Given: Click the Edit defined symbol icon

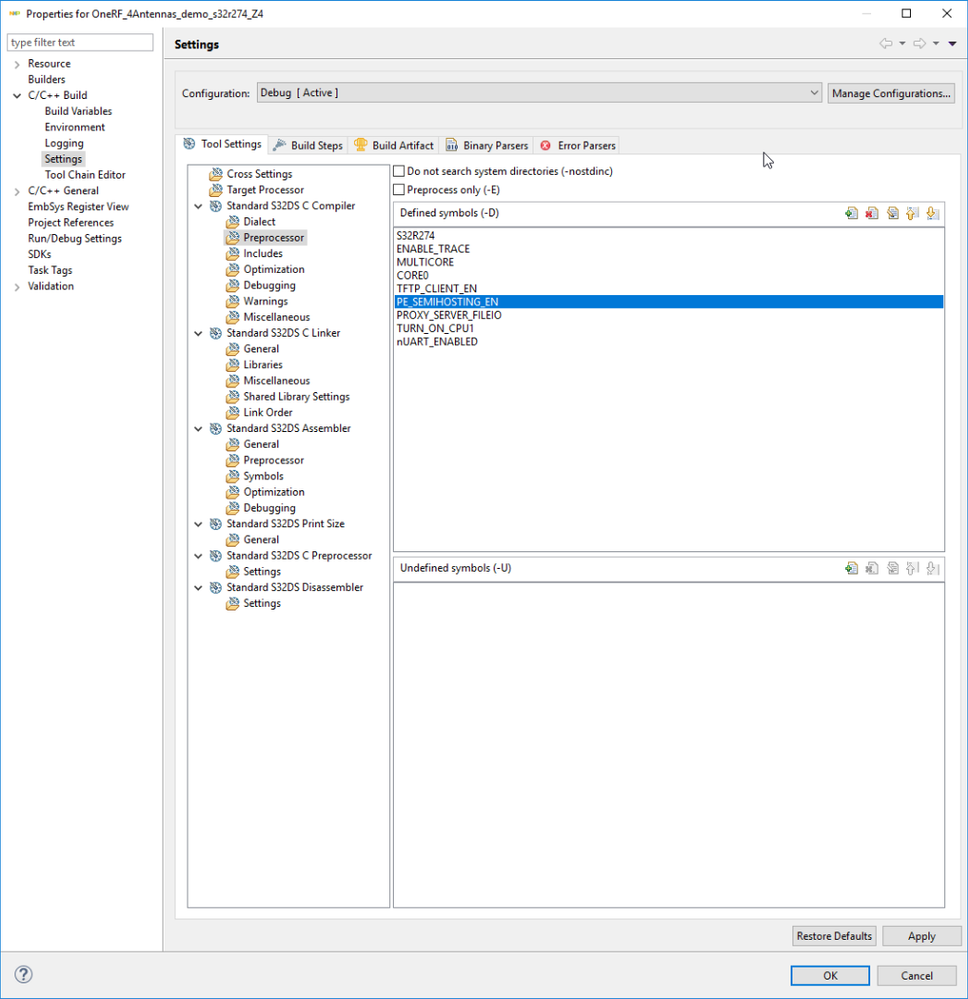Looking at the screenshot, I should pyautogui.click(x=892, y=213).
